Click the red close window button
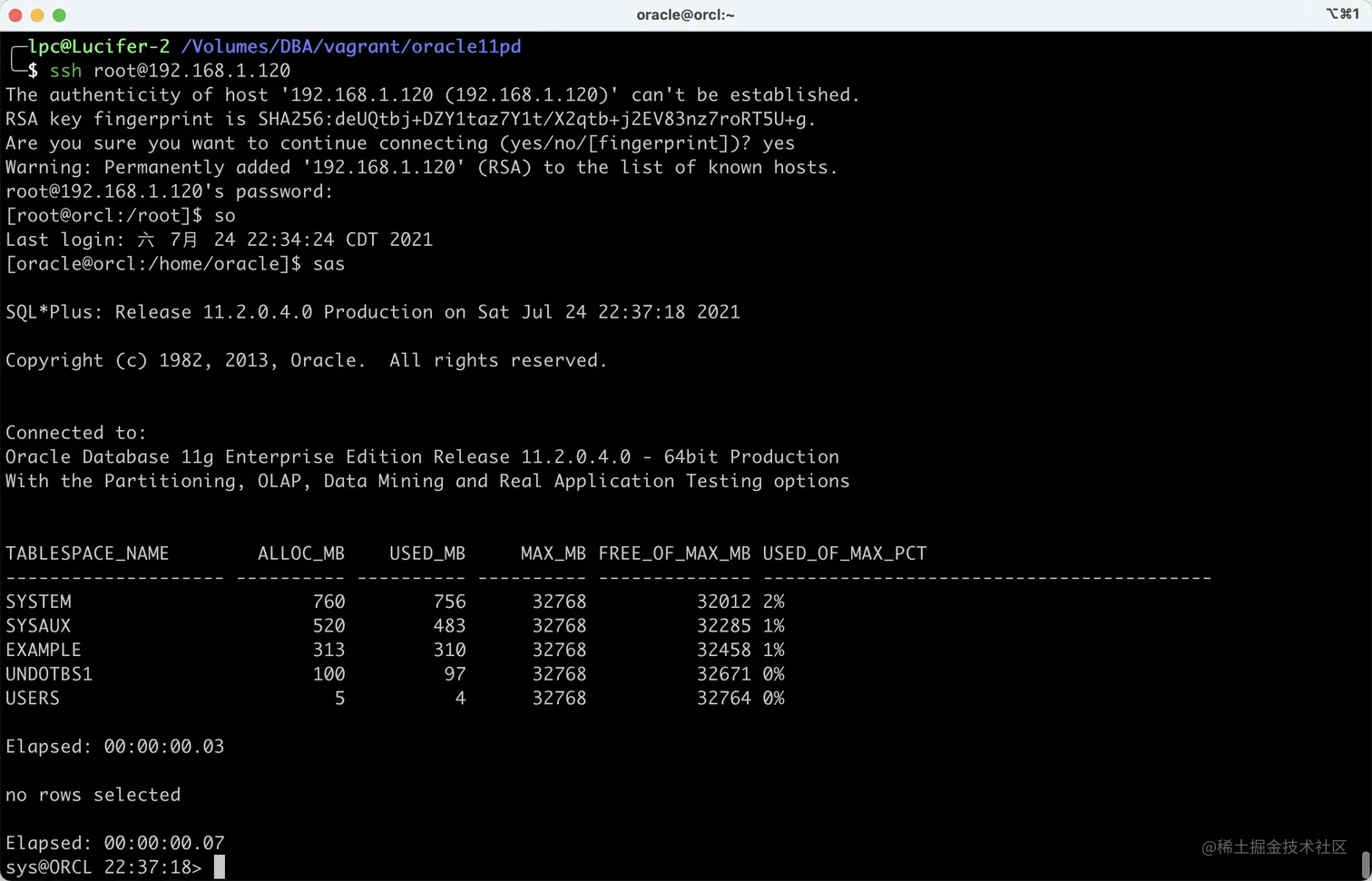Viewport: 1372px width, 881px height. tap(15, 15)
